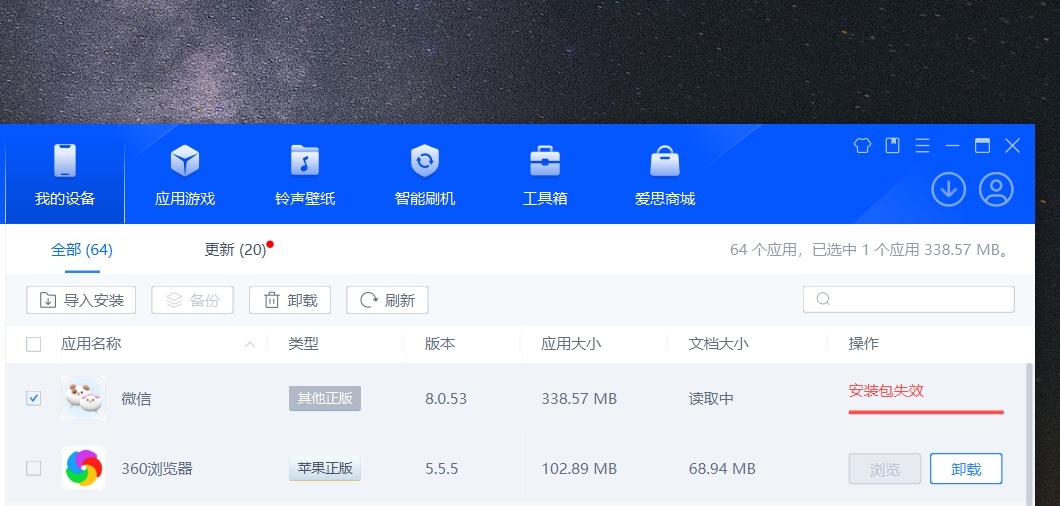1060x506 pixels.
Task: Click the 安装包失效 red status
Action: [x=886, y=391]
